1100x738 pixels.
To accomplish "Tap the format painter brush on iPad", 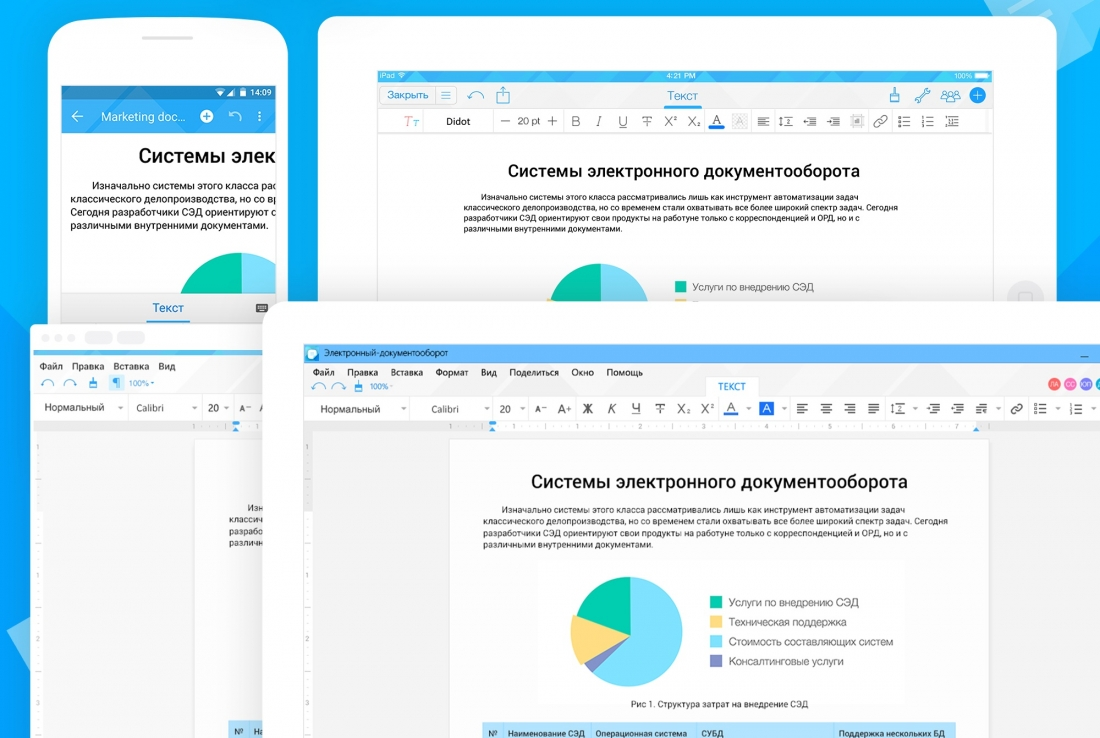I will point(894,95).
